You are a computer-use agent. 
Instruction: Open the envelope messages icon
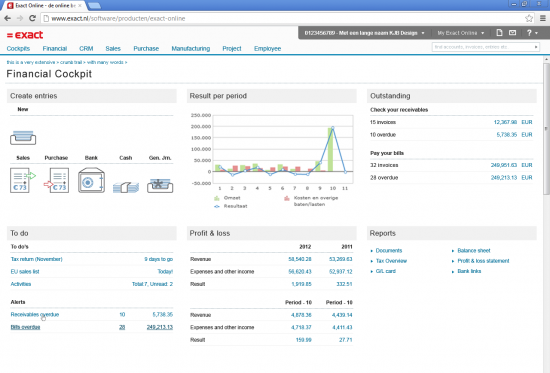512,33
